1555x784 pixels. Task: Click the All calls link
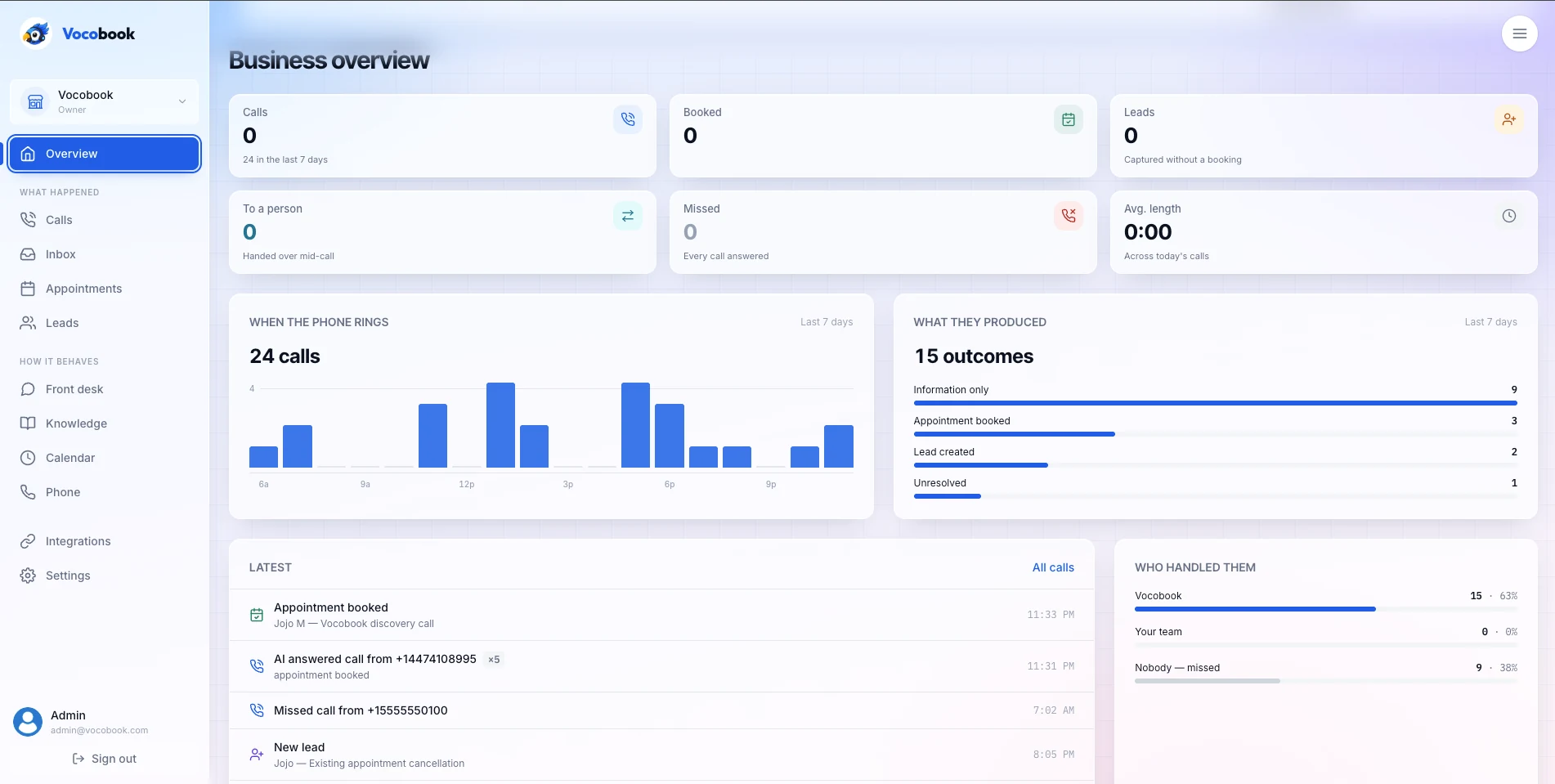pos(1053,567)
